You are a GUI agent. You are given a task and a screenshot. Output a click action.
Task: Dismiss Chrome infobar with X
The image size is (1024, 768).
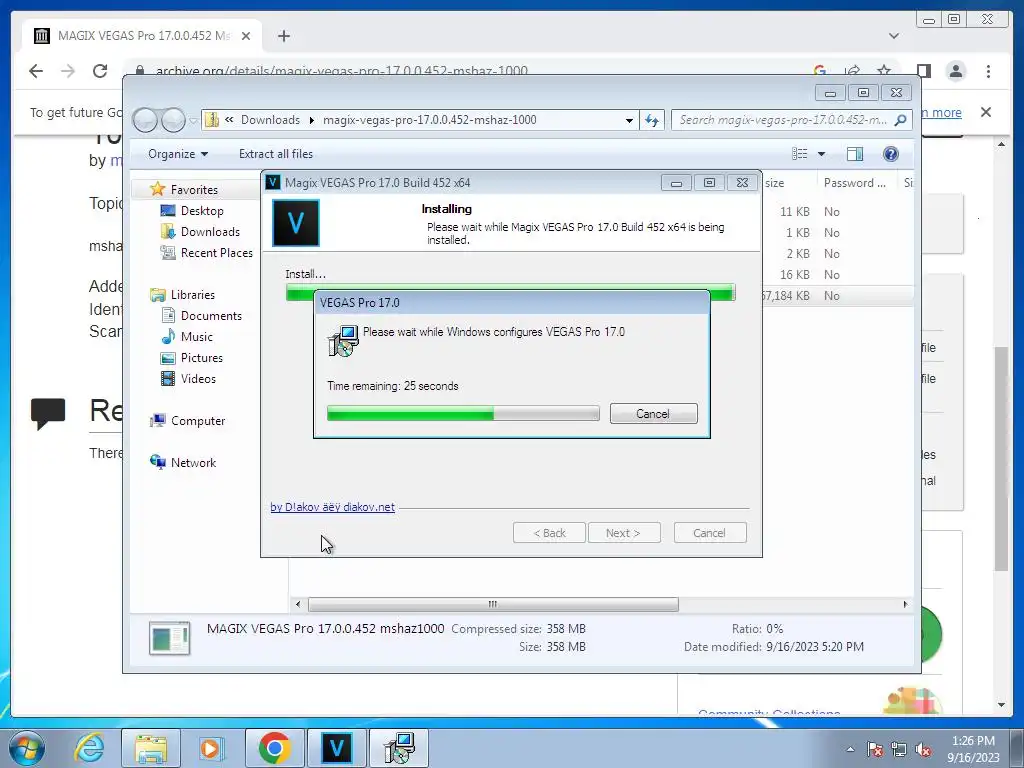coord(986,112)
